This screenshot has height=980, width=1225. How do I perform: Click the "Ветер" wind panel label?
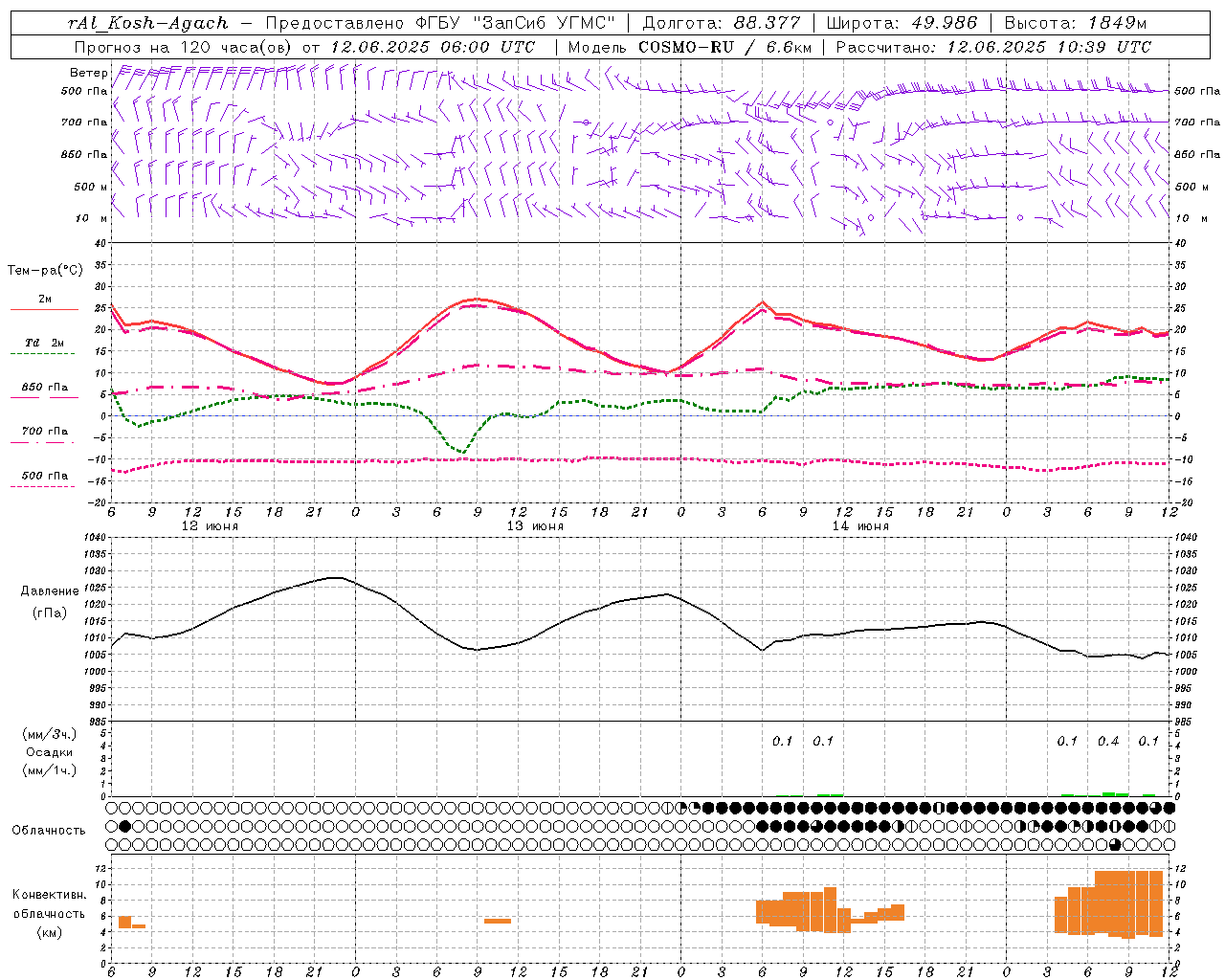tap(88, 73)
